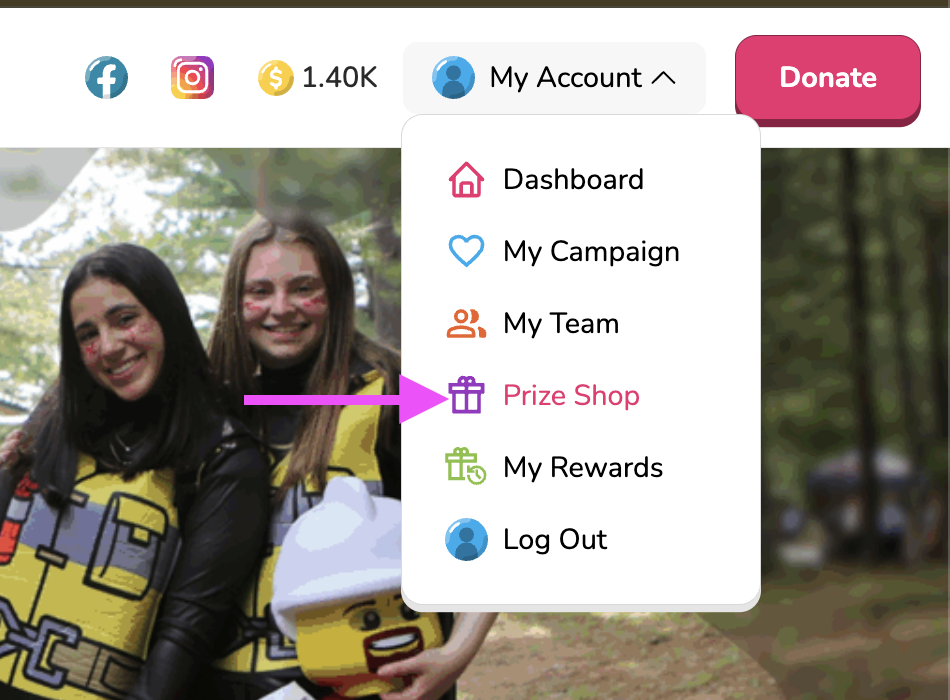View My Rewards from the menu
The width and height of the screenshot is (950, 700).
[583, 467]
